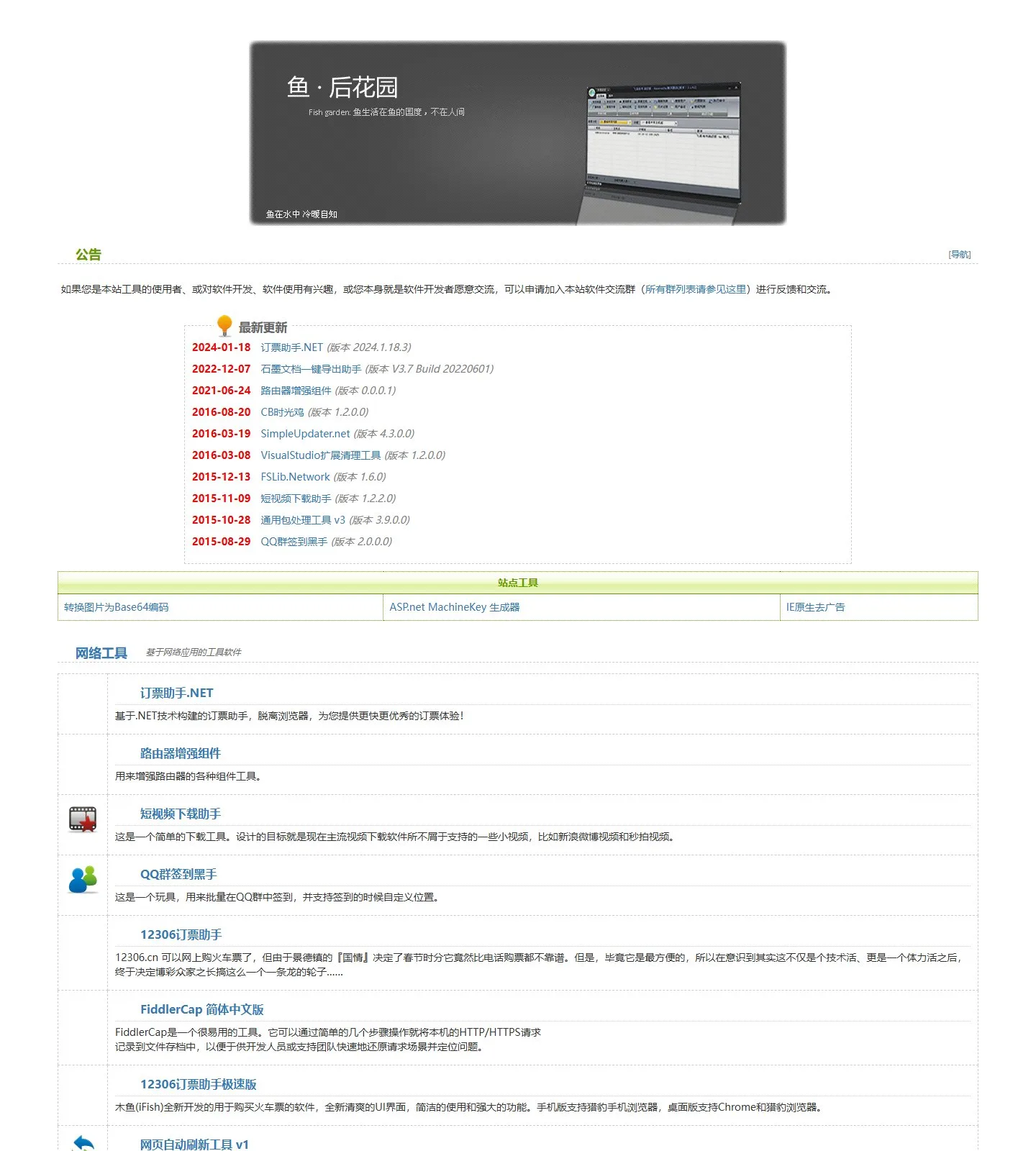Click the date 2024-01-18
Screen dimensions: 1036x1151
(x=221, y=347)
